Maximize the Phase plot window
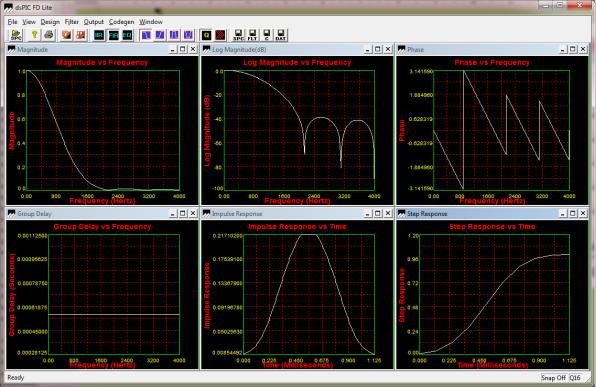This screenshot has width=596, height=387. pos(573,49)
